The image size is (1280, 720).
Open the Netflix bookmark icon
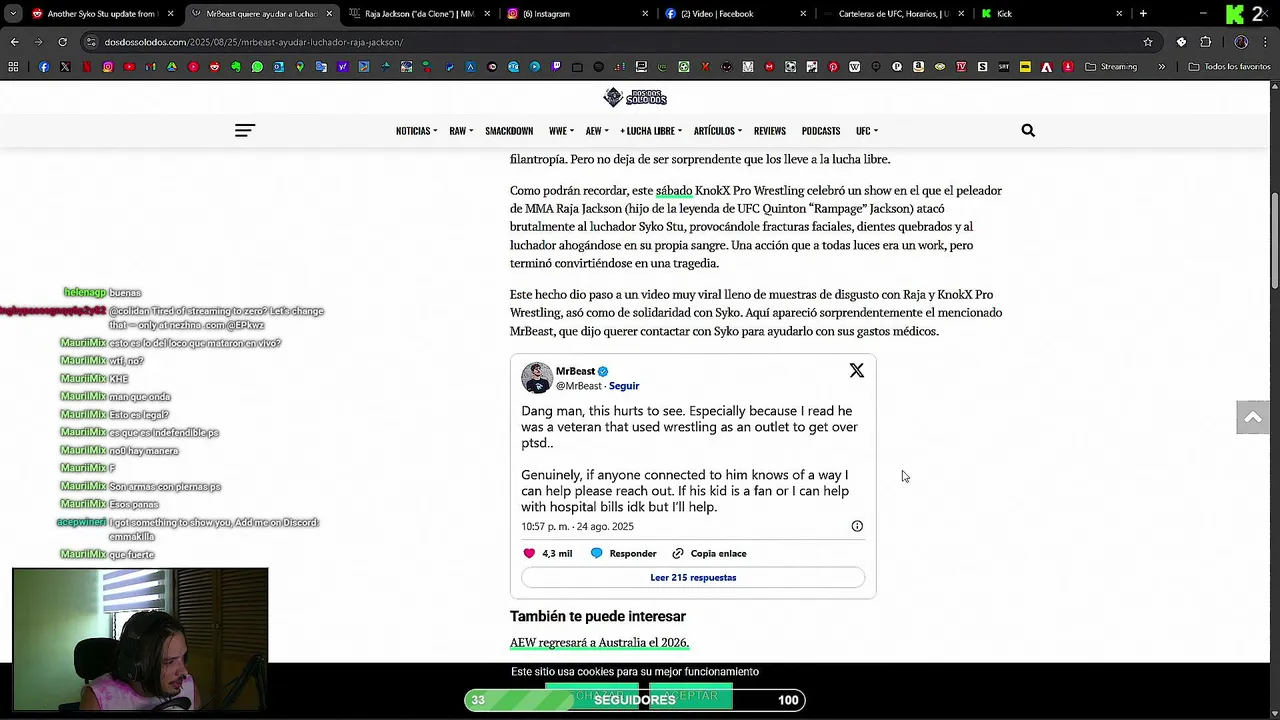pos(86,67)
